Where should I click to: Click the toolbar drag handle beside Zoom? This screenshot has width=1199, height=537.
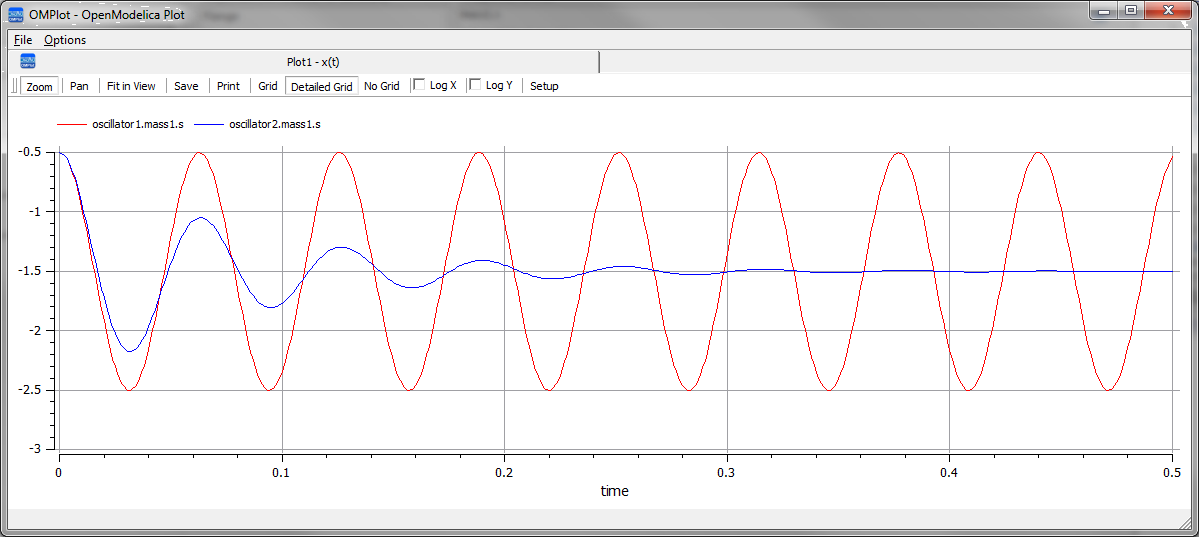(x=14, y=86)
